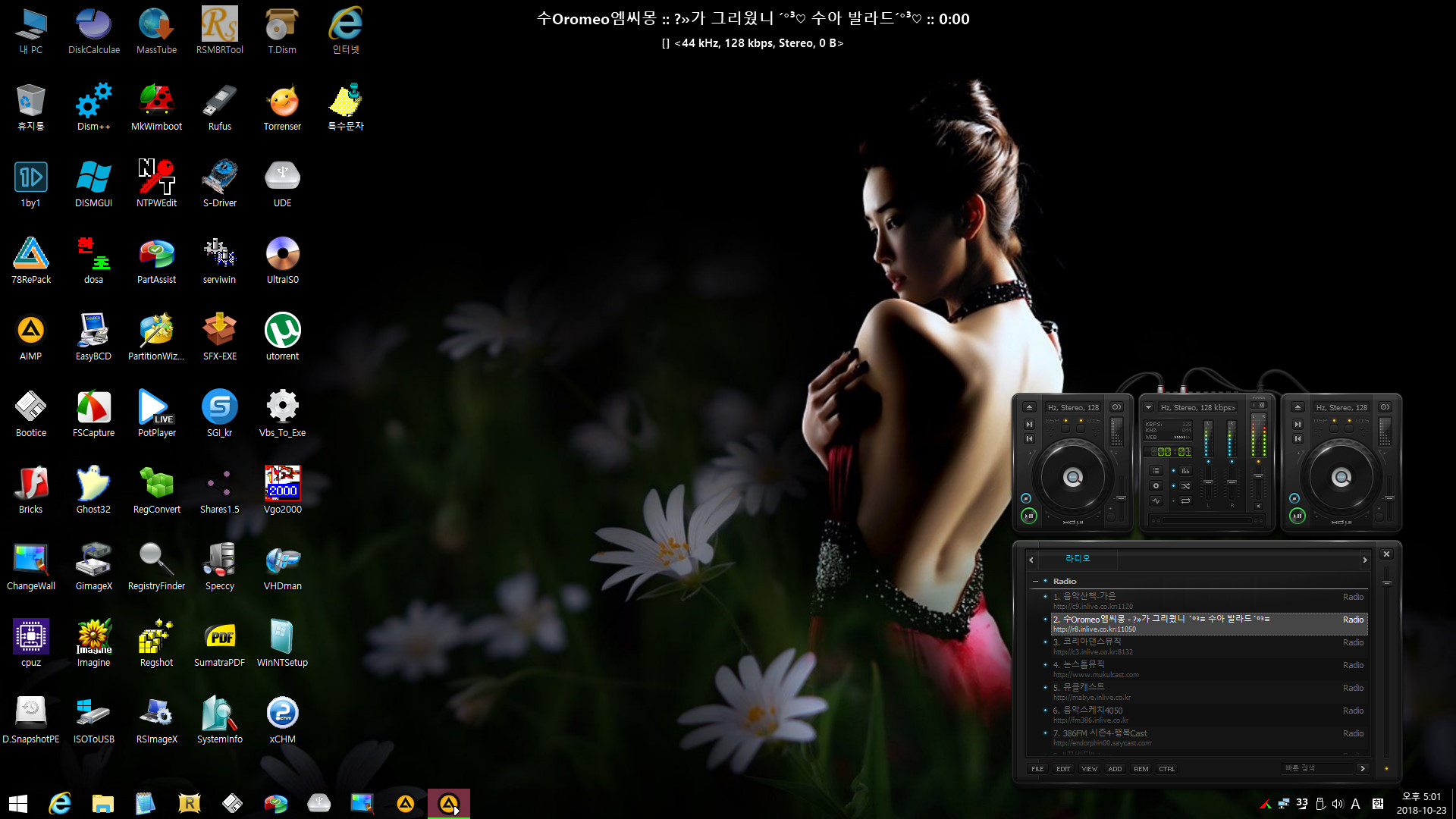Image resolution: width=1456 pixels, height=819 pixels.
Task: Open the equalizer in AIMP mixer
Action: (1185, 470)
